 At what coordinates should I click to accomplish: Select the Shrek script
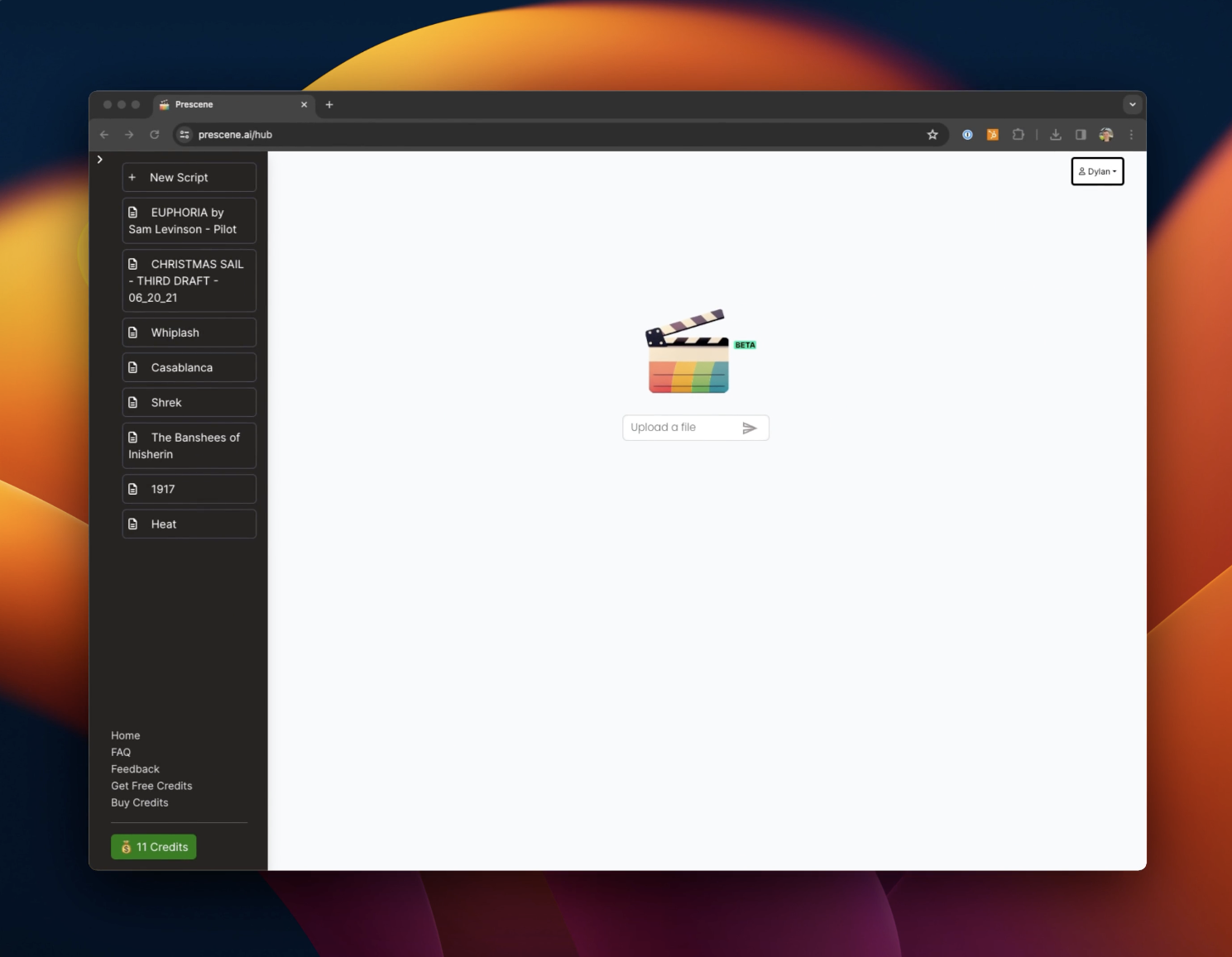[189, 402]
